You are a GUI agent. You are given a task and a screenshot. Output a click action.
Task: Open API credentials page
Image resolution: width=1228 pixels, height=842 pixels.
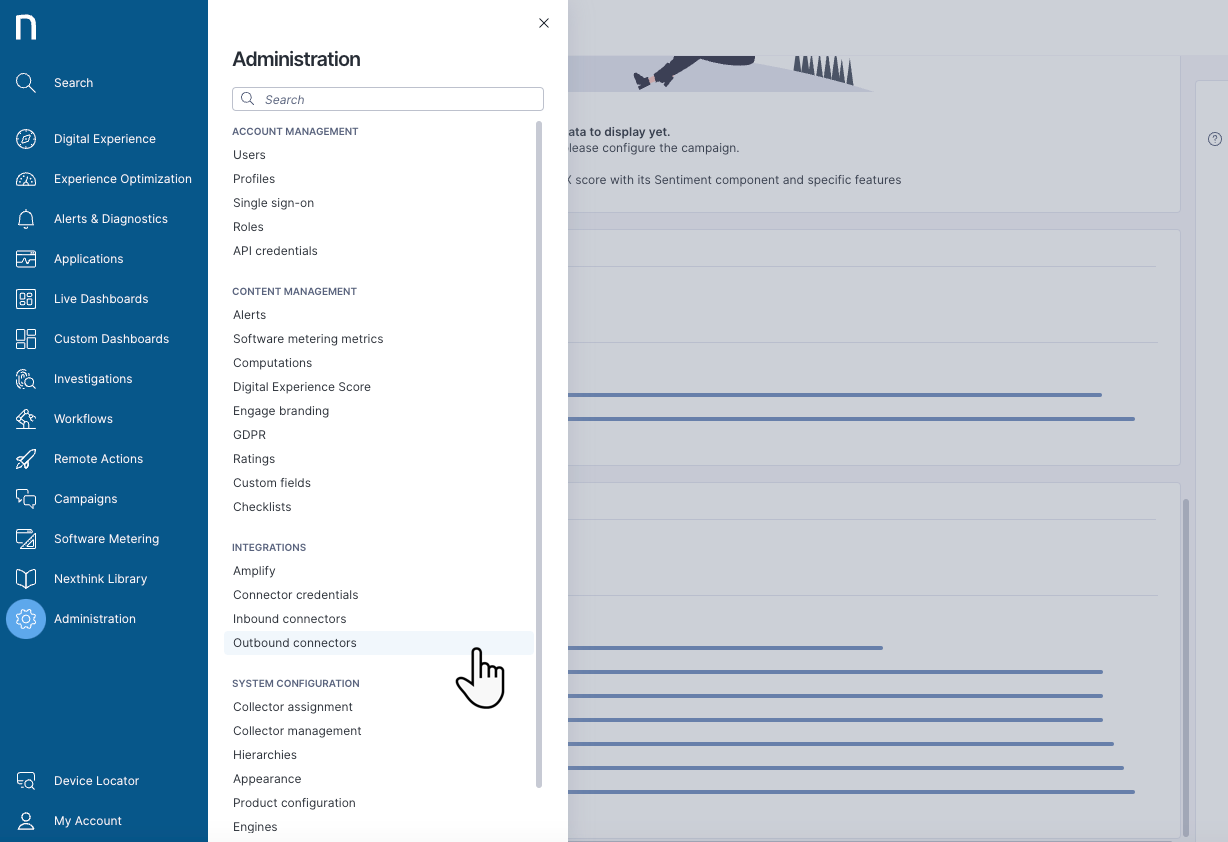276,251
